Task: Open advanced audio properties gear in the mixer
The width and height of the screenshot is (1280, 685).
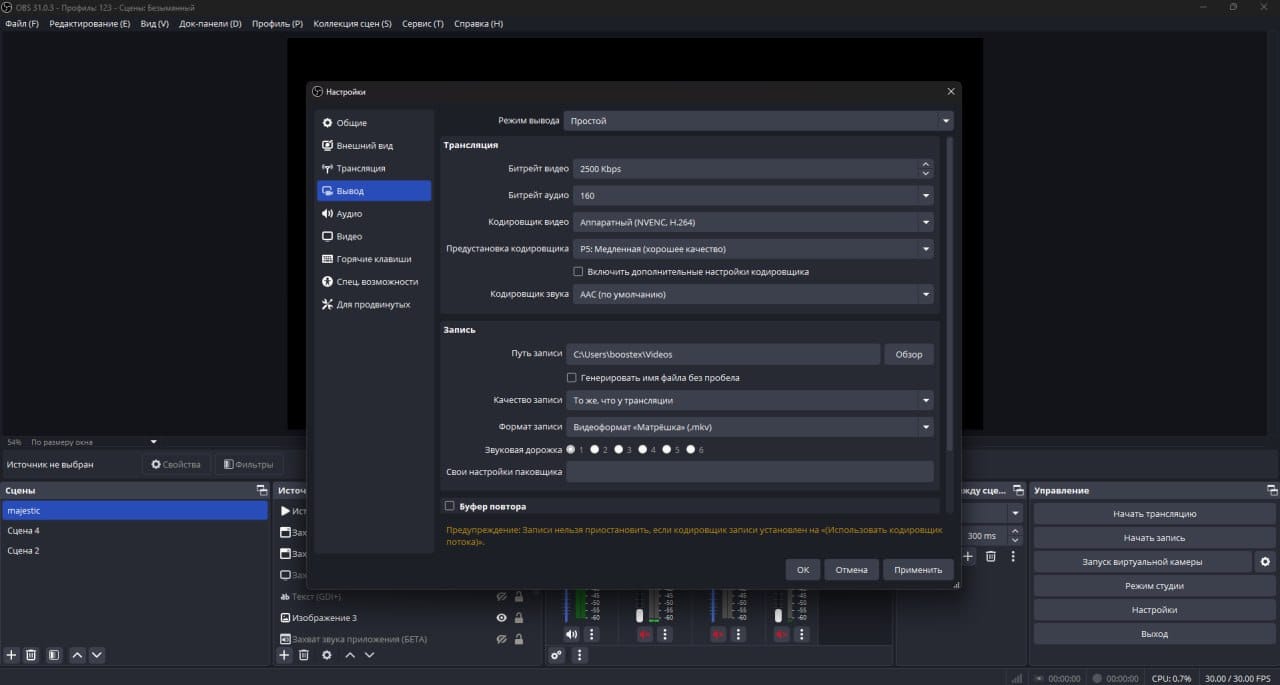Action: tap(556, 655)
